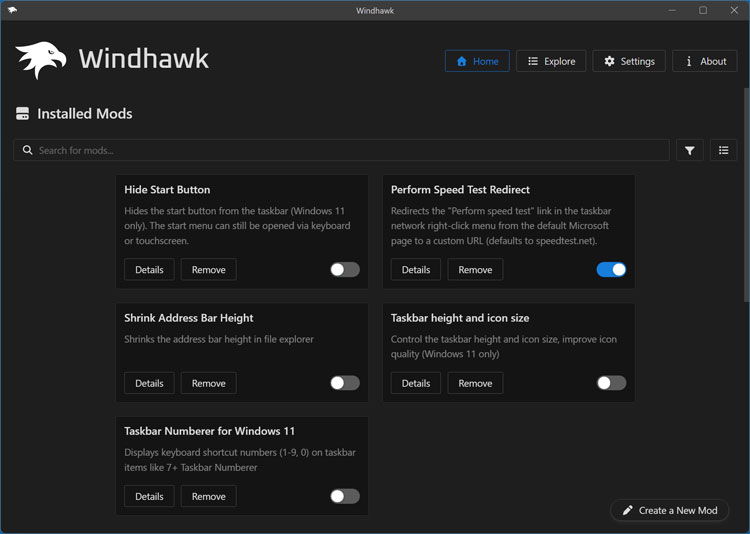Screen dimensions: 750x534
Task: Go to the About tab
Action: [705, 61]
